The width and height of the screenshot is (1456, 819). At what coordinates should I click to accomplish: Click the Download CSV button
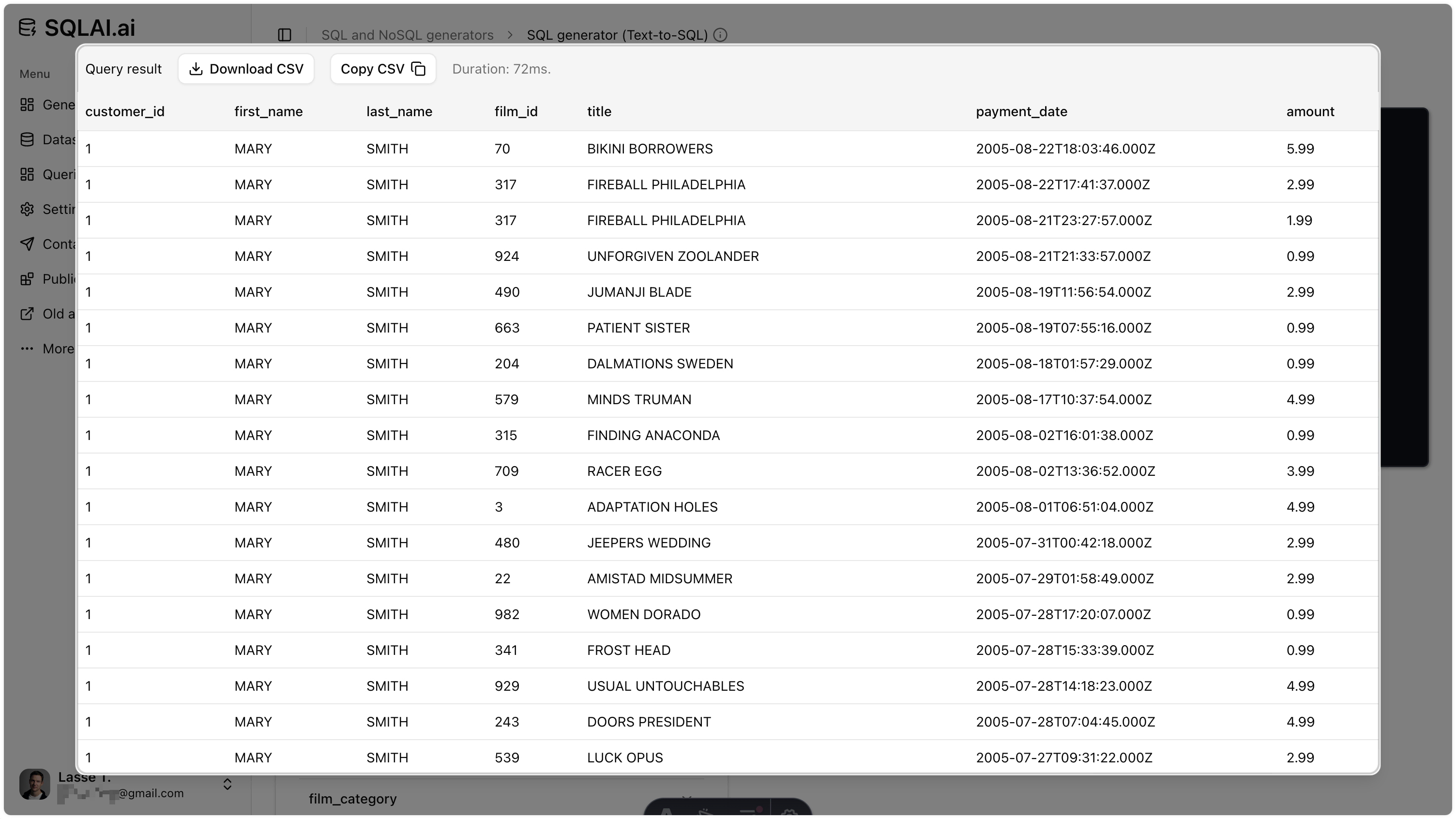(246, 68)
